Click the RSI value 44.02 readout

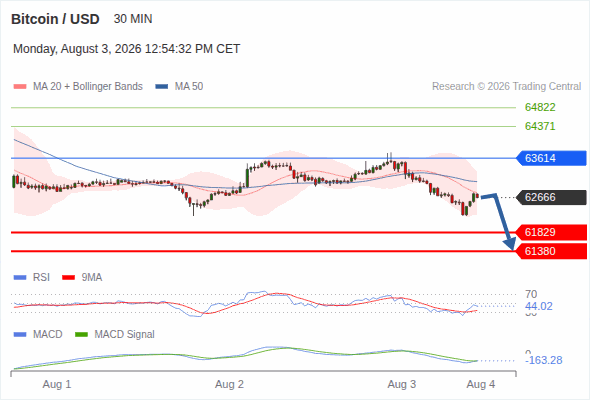click(539, 306)
